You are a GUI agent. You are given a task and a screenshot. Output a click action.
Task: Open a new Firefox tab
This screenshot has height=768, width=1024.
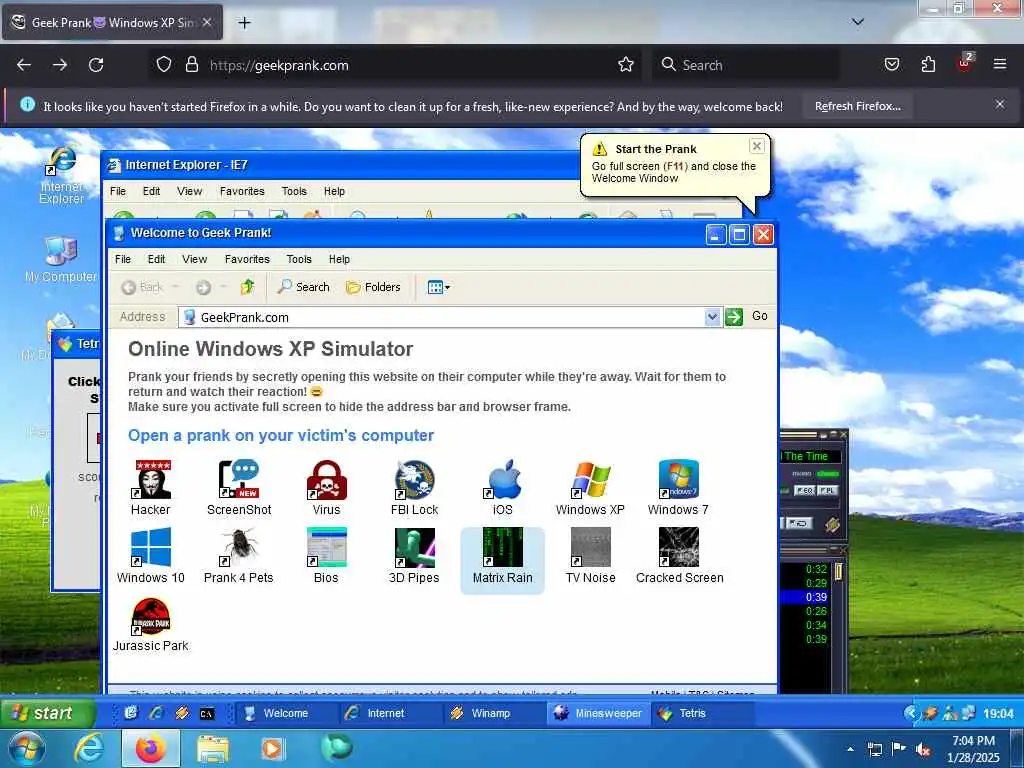tap(244, 23)
